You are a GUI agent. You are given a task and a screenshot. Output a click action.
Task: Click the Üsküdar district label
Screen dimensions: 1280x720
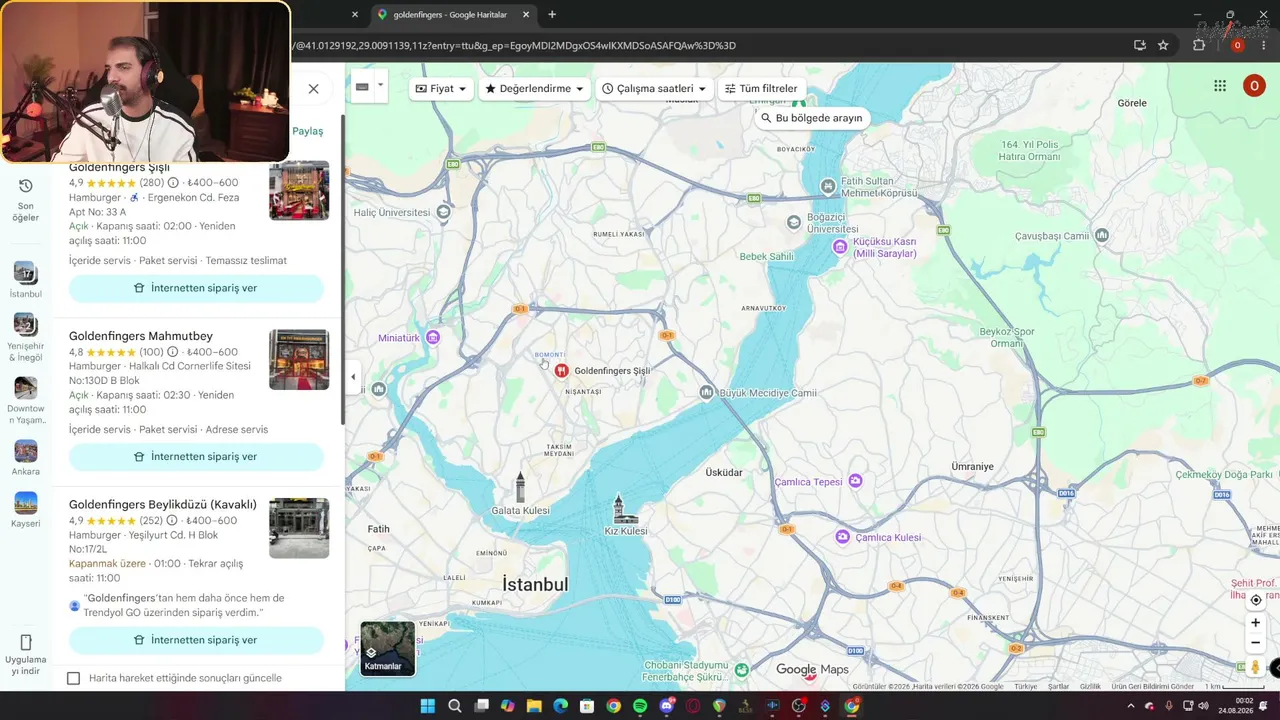(724, 472)
